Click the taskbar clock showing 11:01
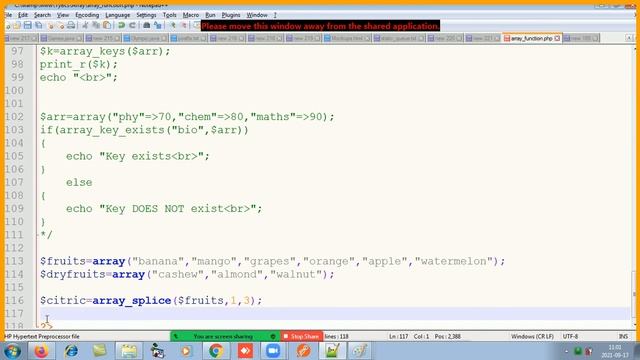Screen dimensions: 640x360 tap(614, 351)
